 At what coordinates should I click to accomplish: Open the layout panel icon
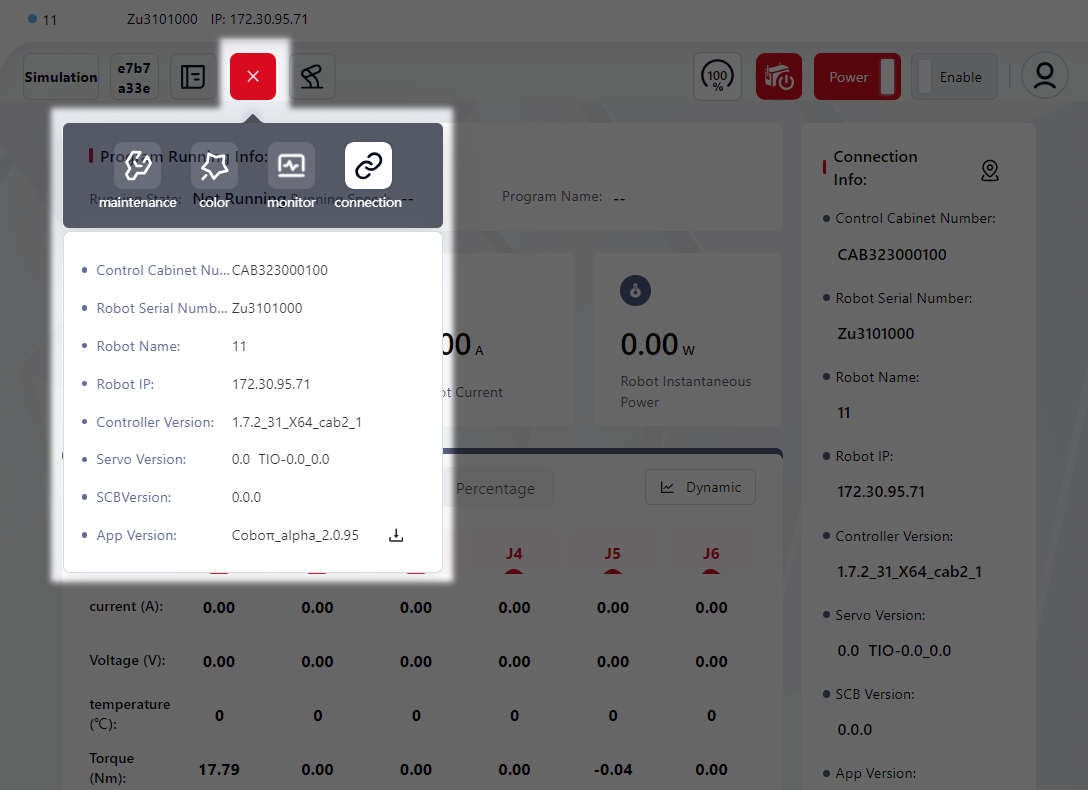[193, 77]
